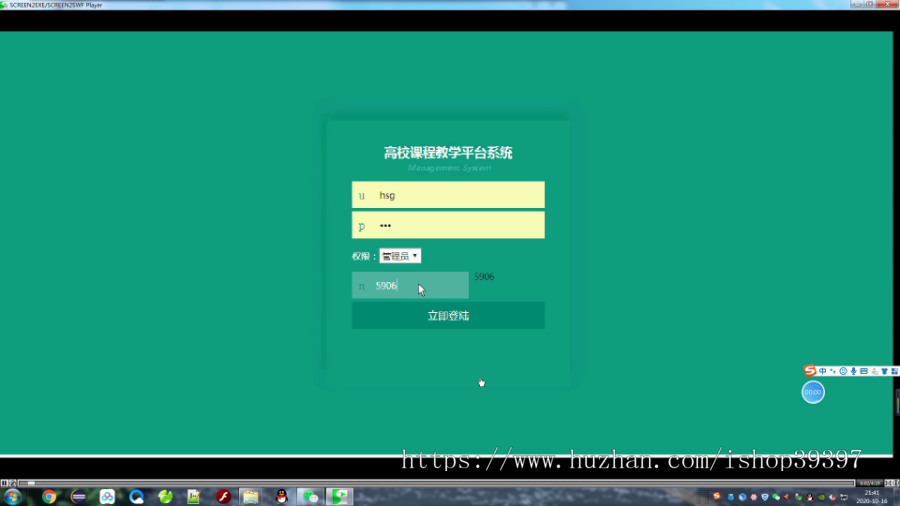Open emoji panel on Sogou IME bar
Viewport: 900px width, 506px height.
pos(843,371)
